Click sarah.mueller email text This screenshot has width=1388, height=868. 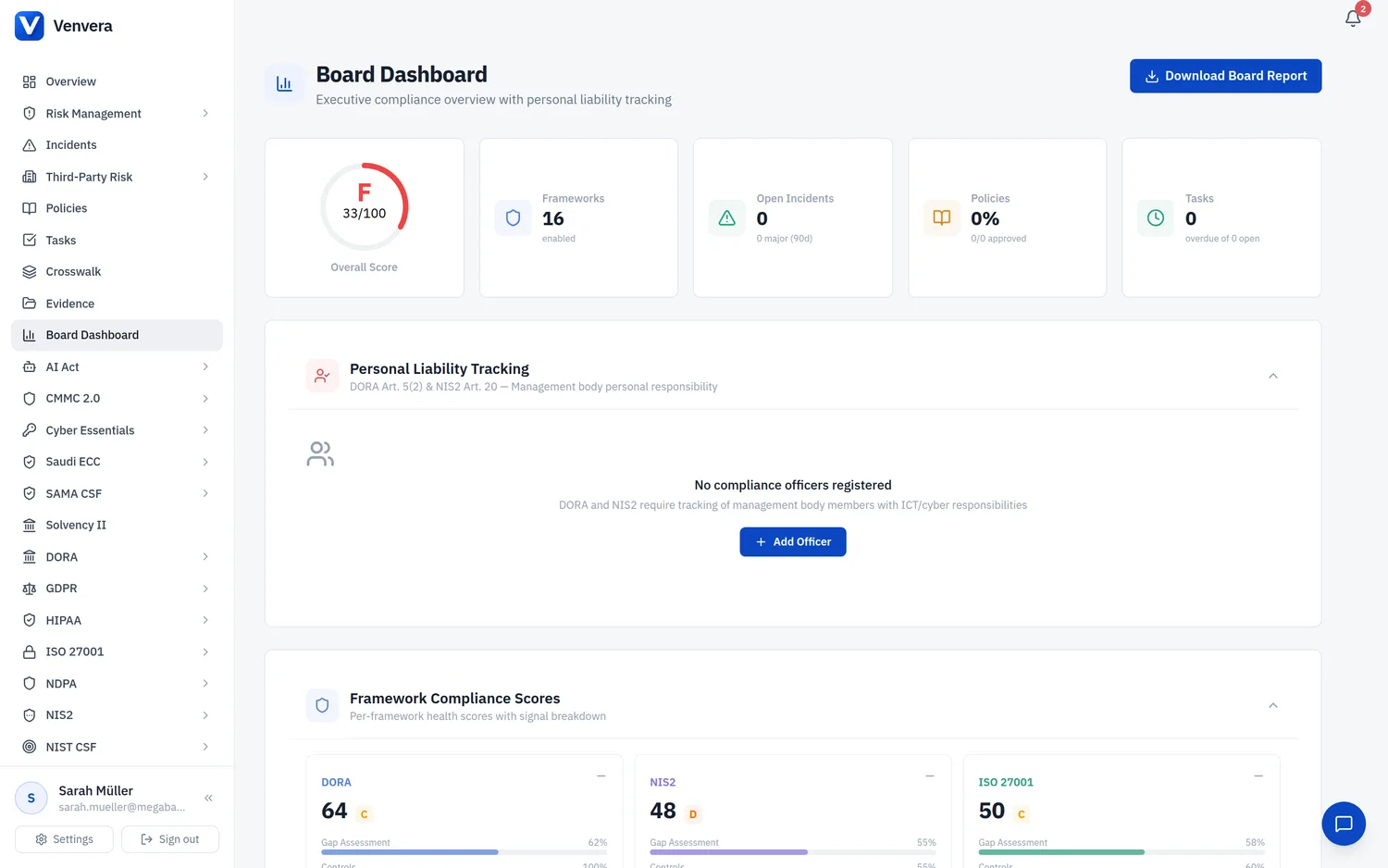click(122, 807)
